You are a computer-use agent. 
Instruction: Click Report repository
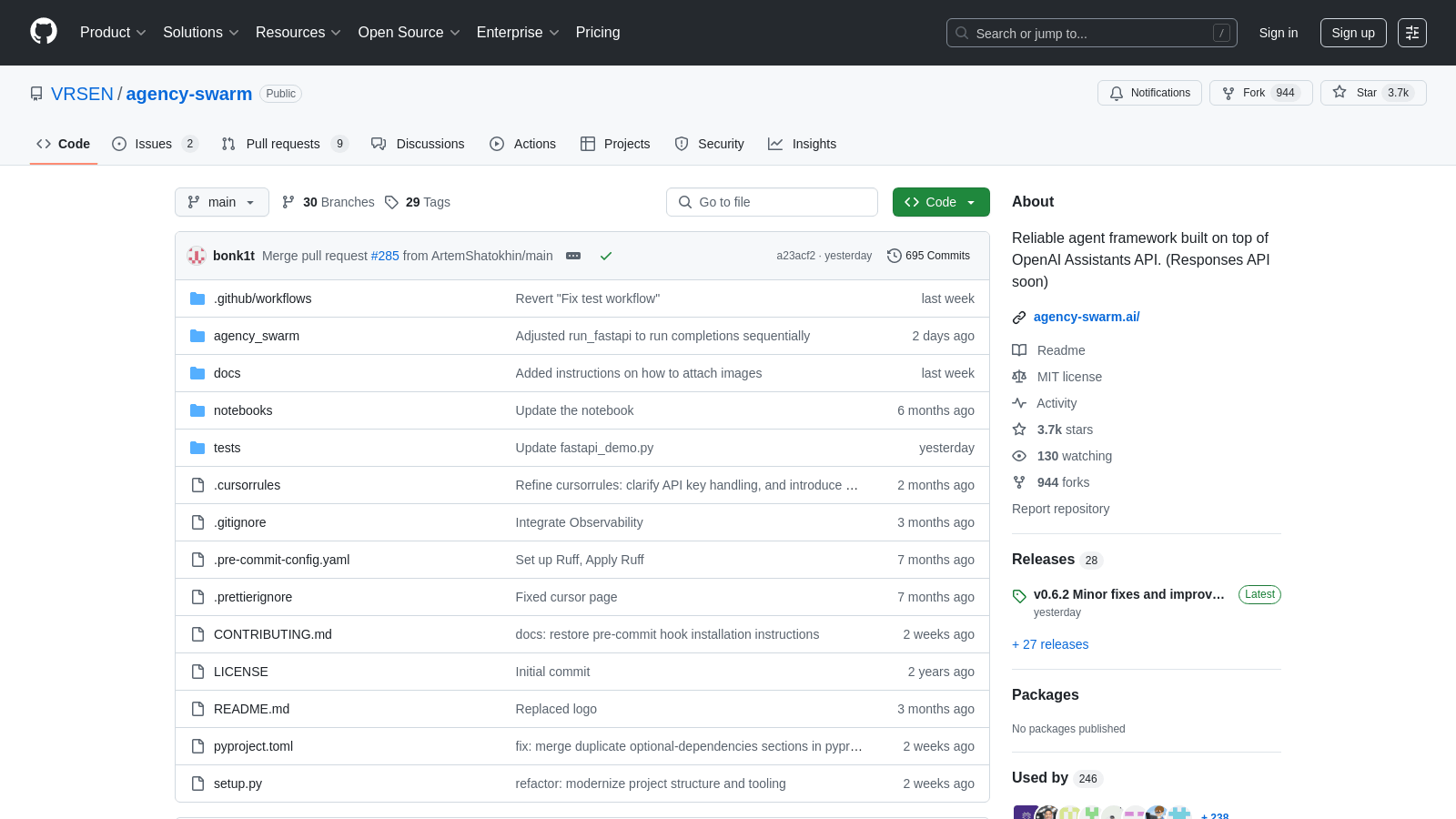[x=1060, y=509]
